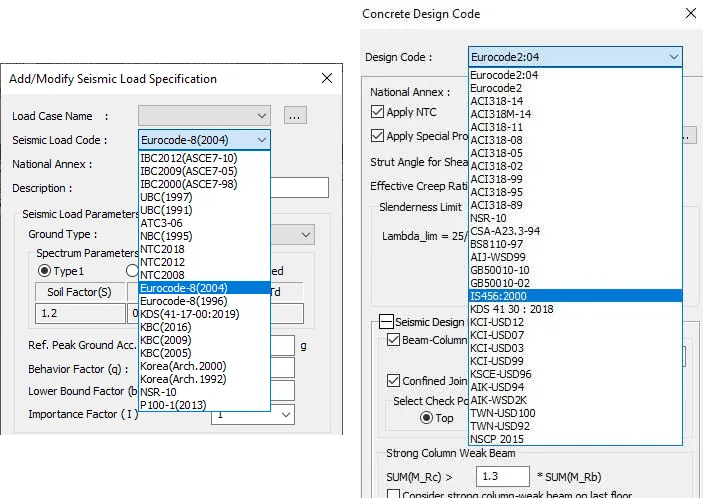Pick Korea(Arch.1992) from the list
This screenshot has height=498, width=703.
click(204, 379)
